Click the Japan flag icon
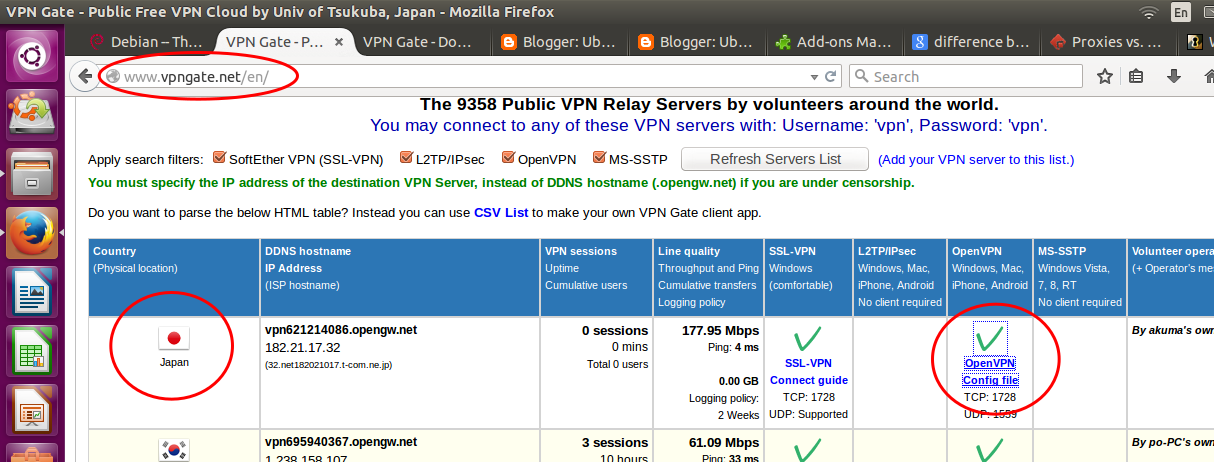 click(174, 339)
